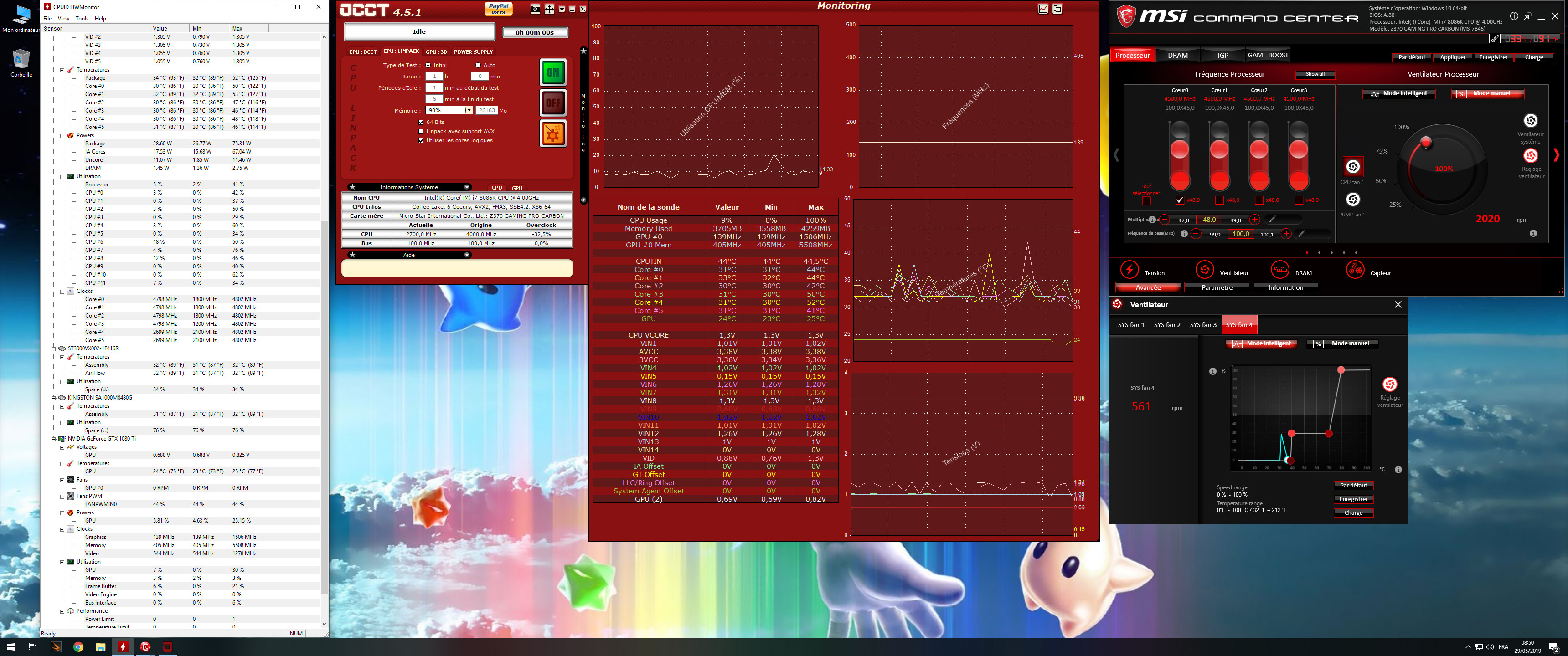Click the Cœur0 frequency slider knob
This screenshot has width=1568, height=656.
[1180, 149]
